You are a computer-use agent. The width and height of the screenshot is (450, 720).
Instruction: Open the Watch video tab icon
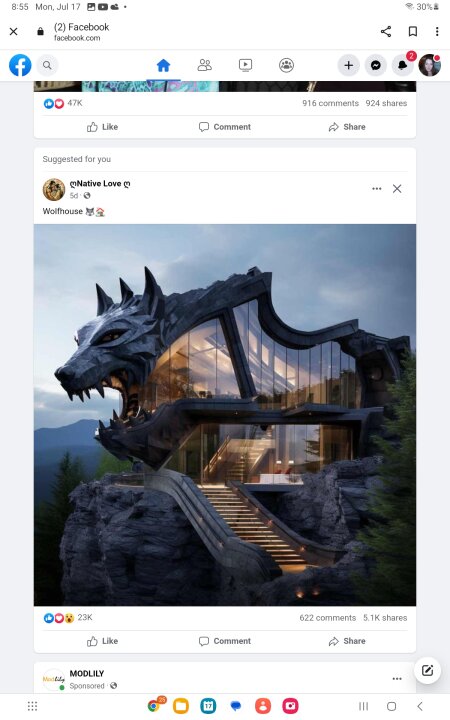tap(246, 65)
